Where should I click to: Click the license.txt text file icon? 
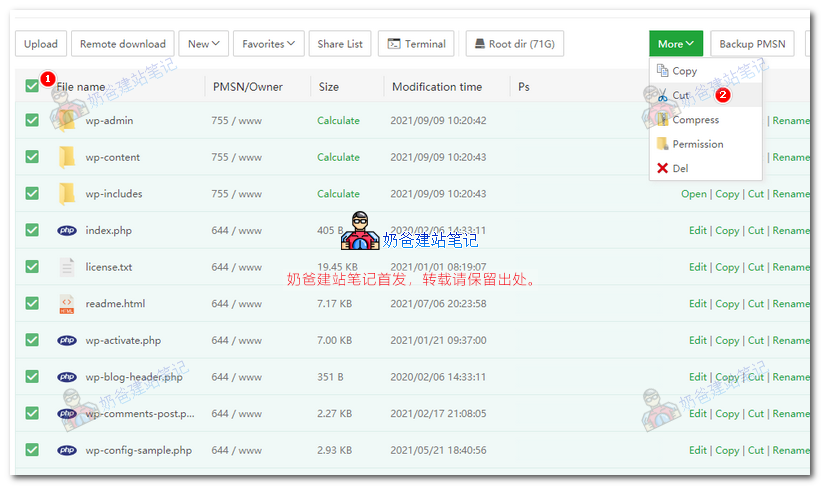66,267
